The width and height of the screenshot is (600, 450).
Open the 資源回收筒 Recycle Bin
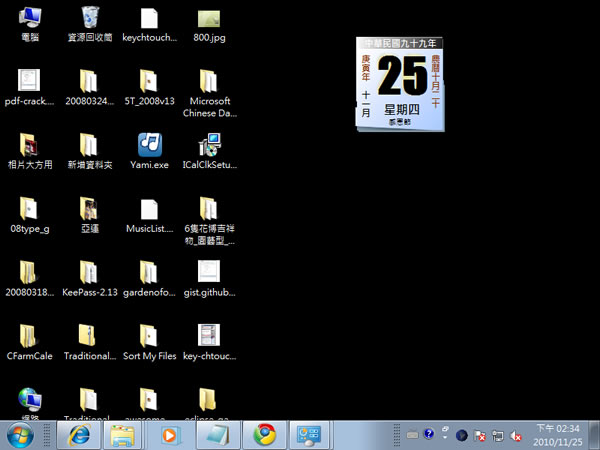(x=90, y=18)
